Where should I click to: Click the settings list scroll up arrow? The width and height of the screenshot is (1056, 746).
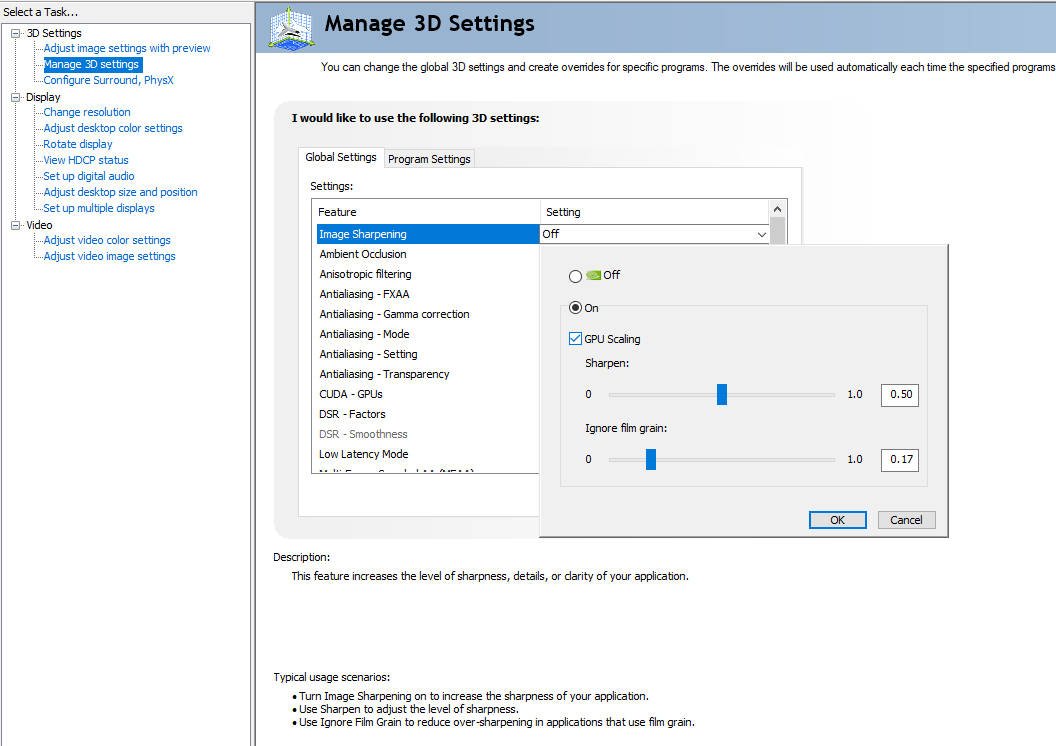[x=777, y=209]
